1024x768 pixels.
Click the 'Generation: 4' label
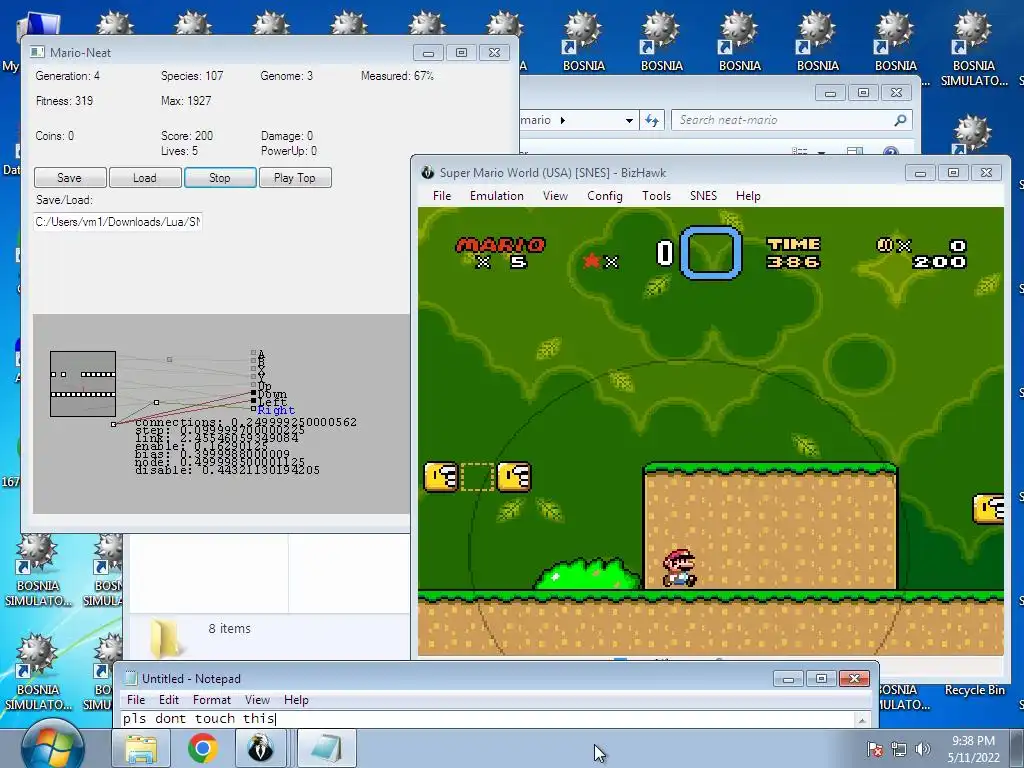click(x=67, y=76)
